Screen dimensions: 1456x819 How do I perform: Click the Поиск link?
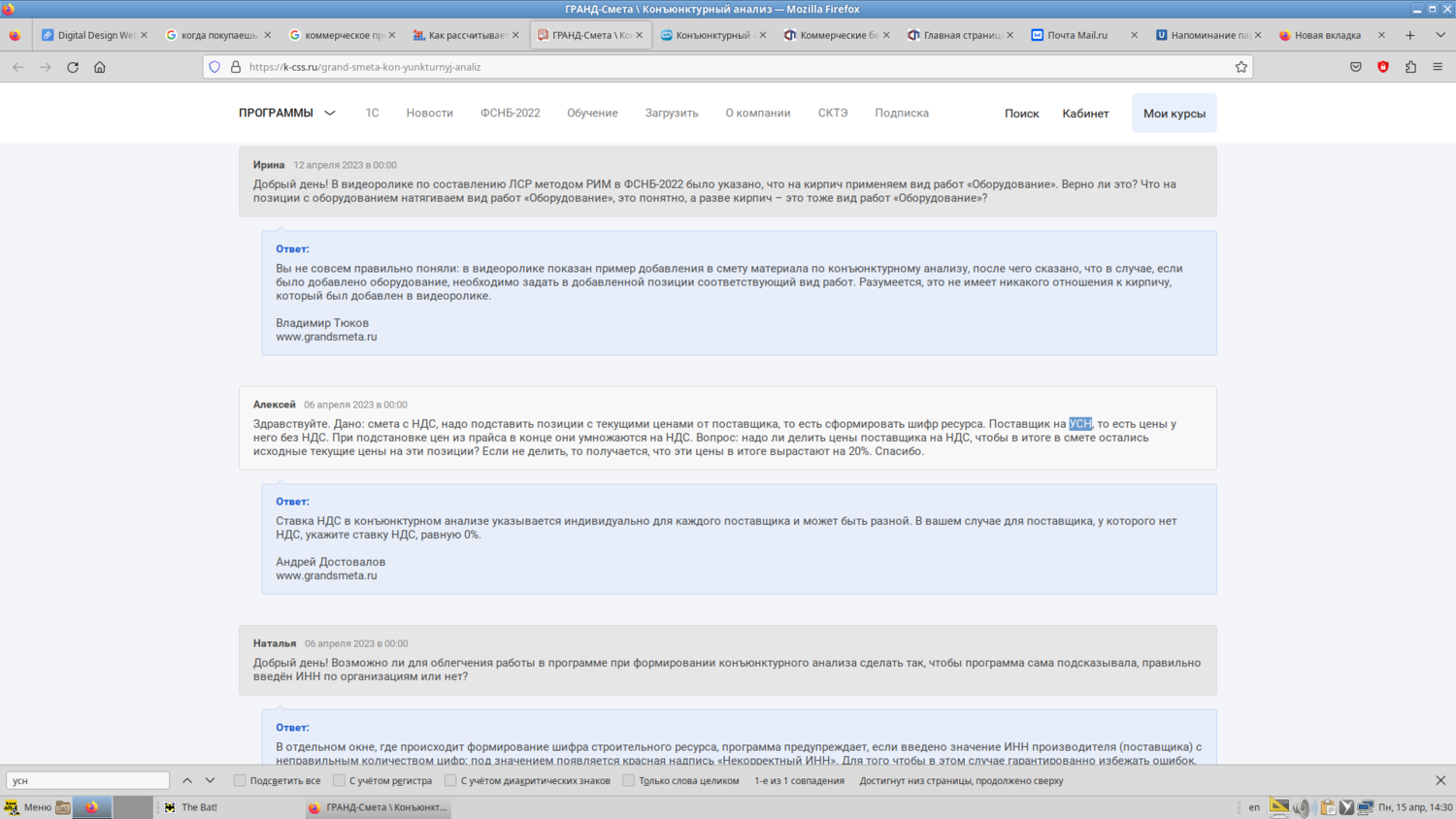pos(1021,114)
